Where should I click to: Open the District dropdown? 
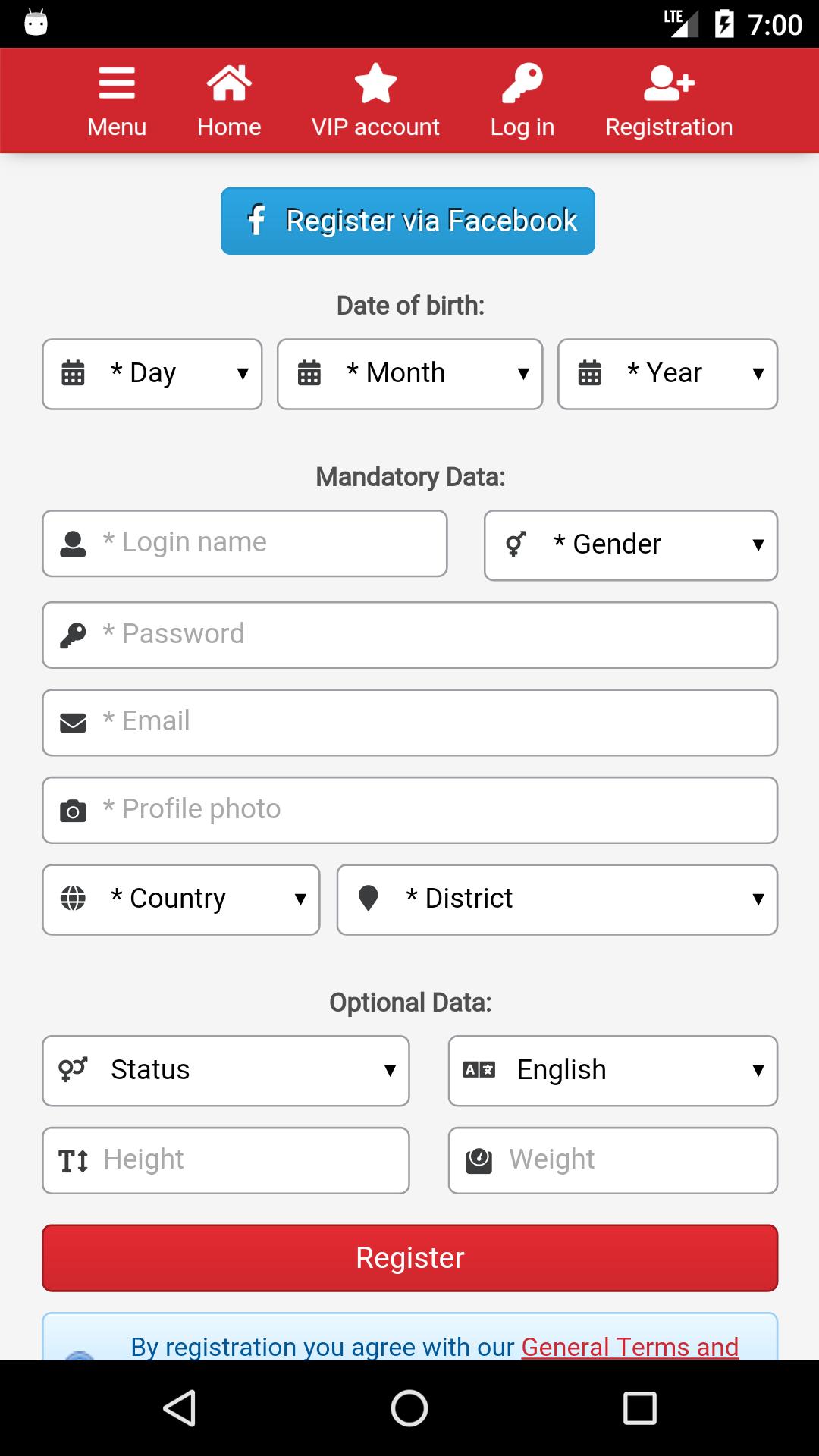point(557,899)
